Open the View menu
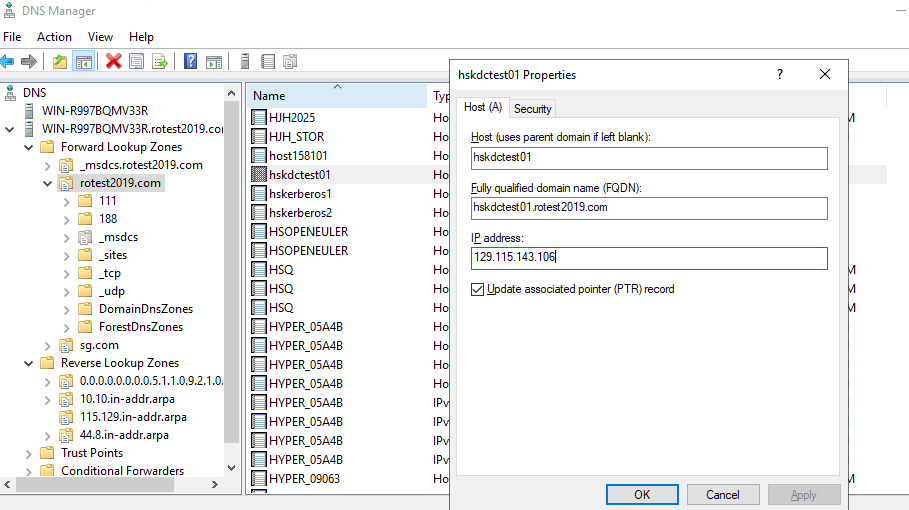The height and width of the screenshot is (510, 909). (100, 37)
